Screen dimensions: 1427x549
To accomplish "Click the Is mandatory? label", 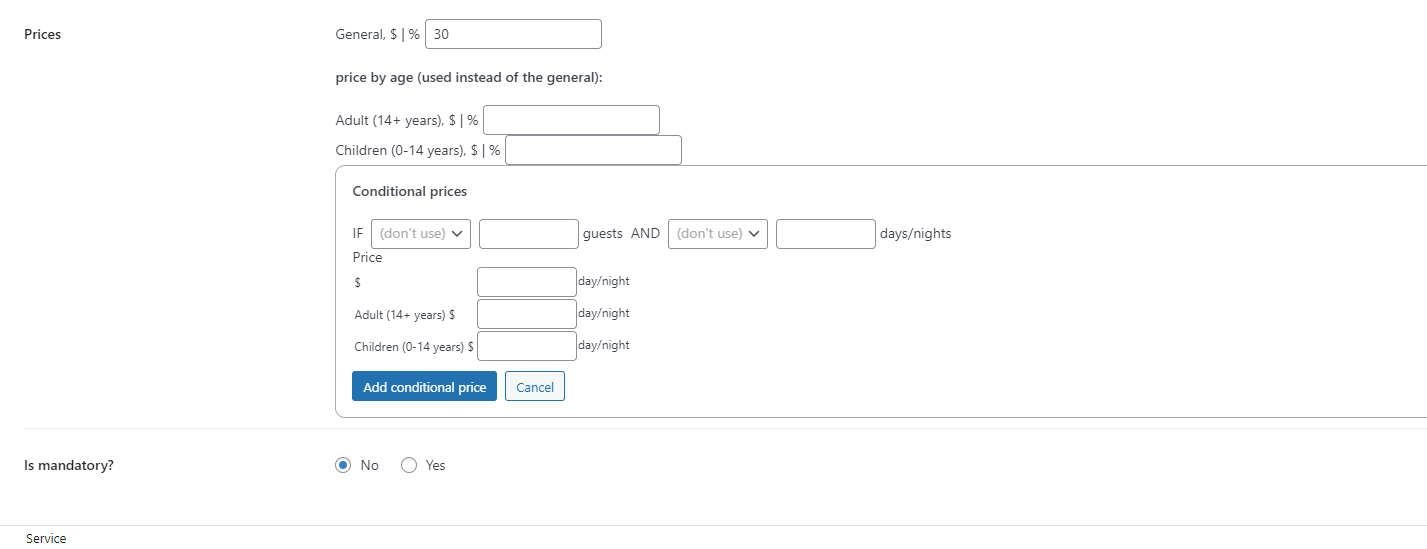I will click(x=68, y=465).
